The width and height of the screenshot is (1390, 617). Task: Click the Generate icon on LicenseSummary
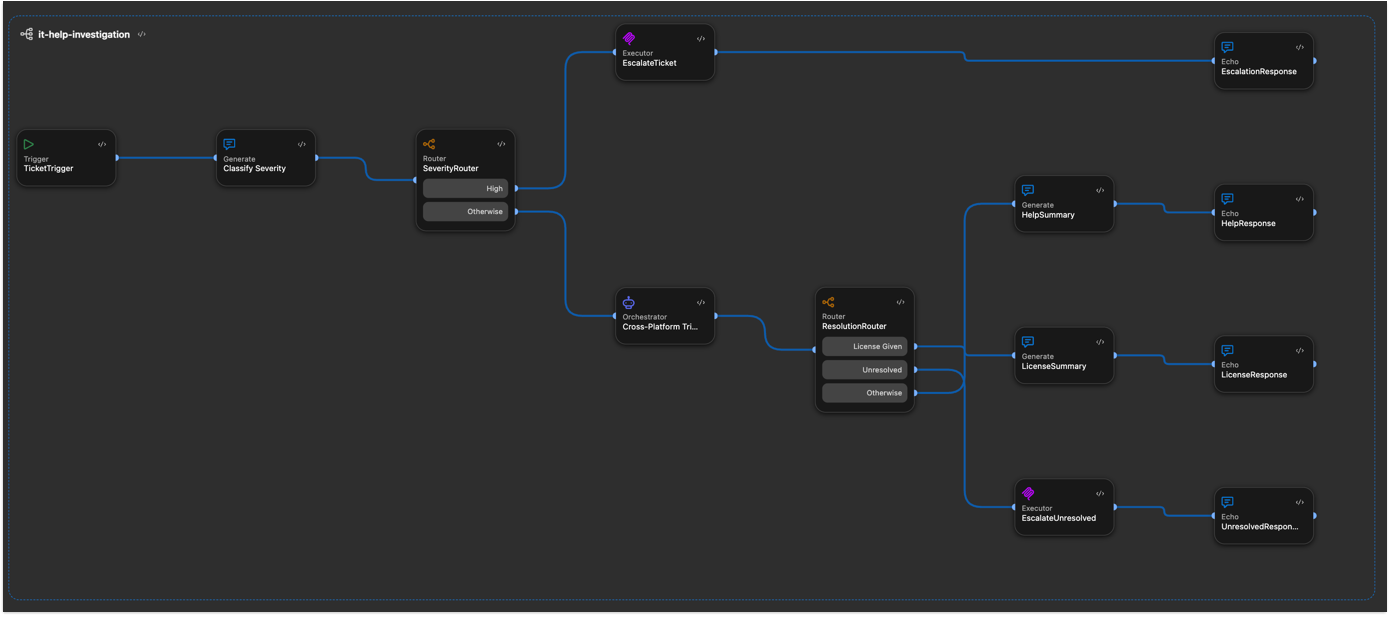click(1028, 342)
